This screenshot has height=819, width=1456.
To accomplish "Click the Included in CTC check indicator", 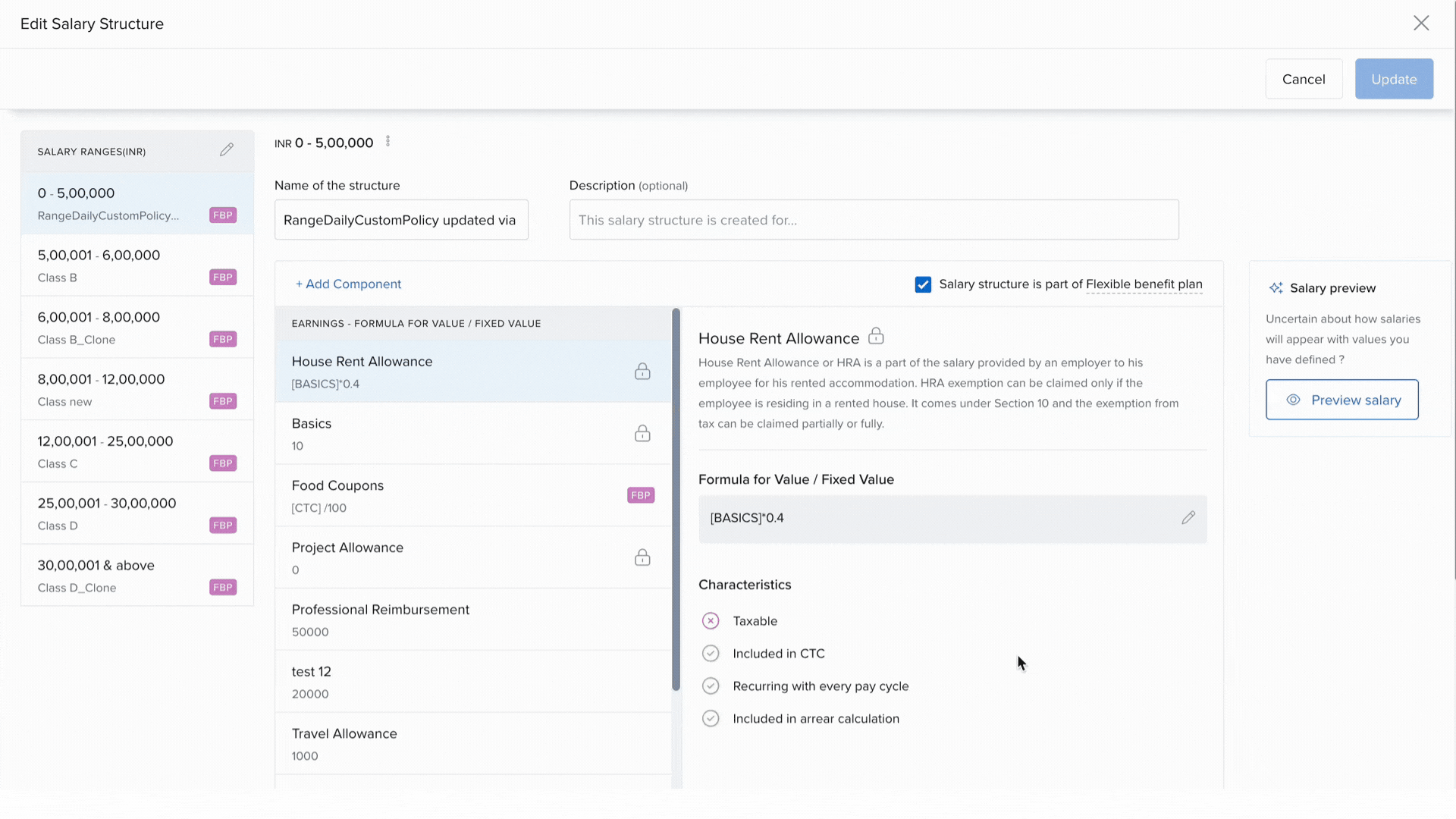I will (x=711, y=654).
